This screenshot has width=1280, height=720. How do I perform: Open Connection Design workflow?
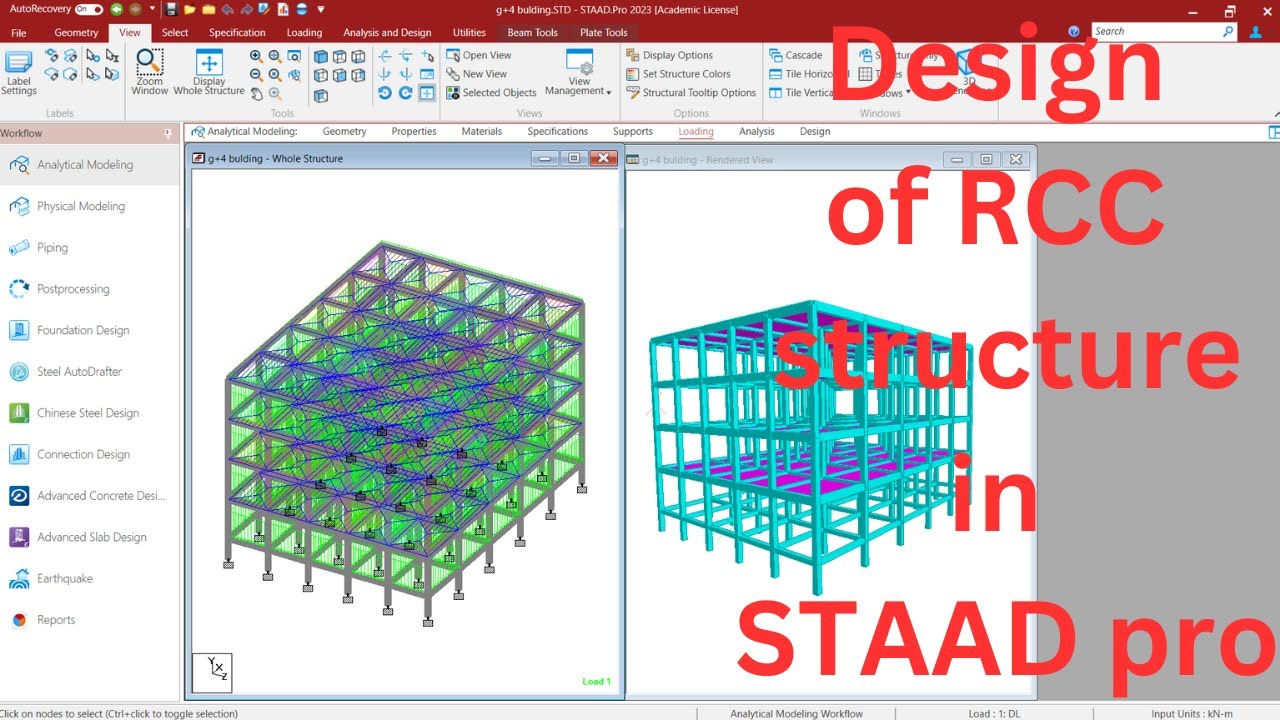[90, 454]
